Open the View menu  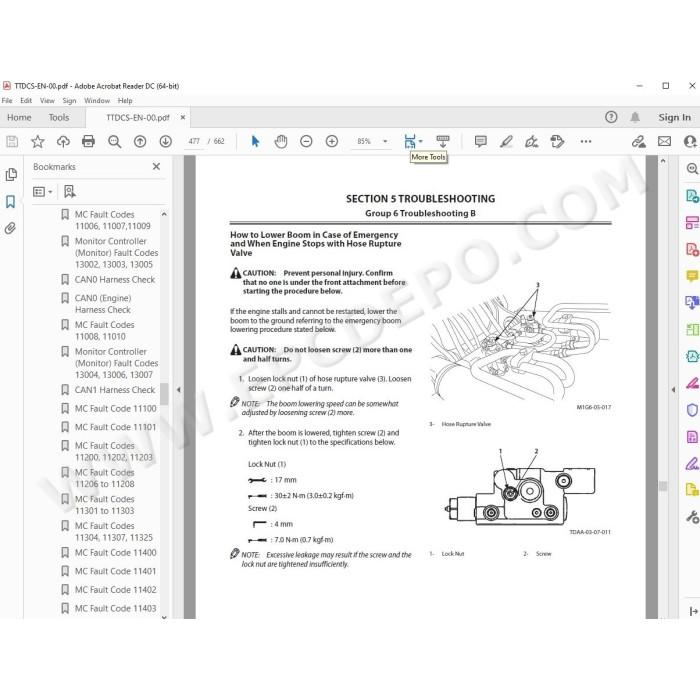coord(47,101)
